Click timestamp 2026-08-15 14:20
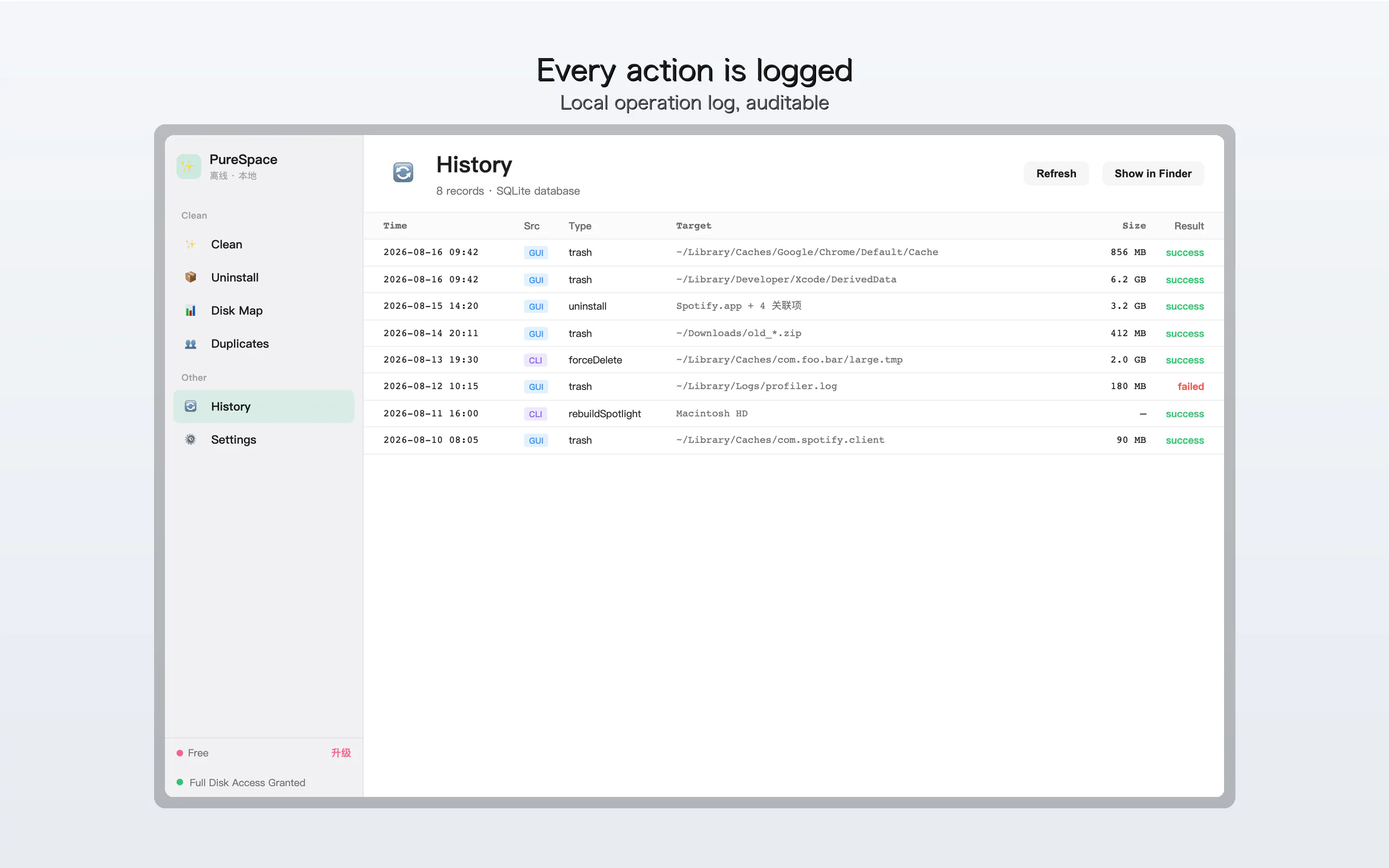This screenshot has height=868, width=1389. coord(430,306)
